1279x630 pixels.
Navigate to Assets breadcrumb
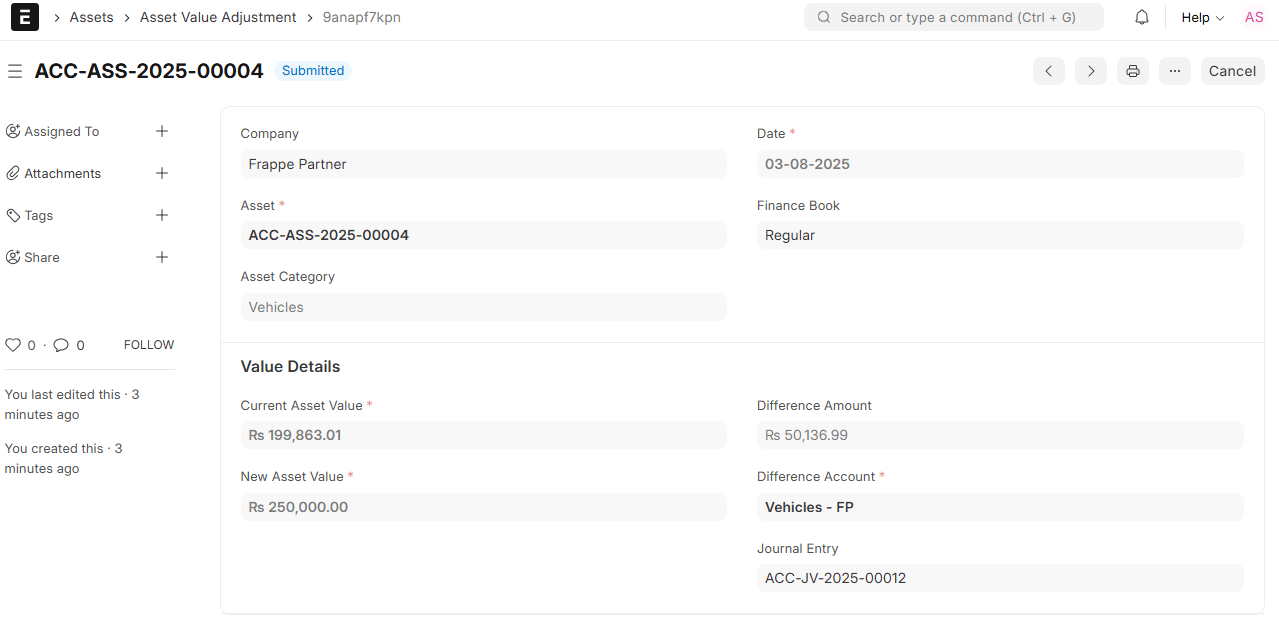coord(91,17)
